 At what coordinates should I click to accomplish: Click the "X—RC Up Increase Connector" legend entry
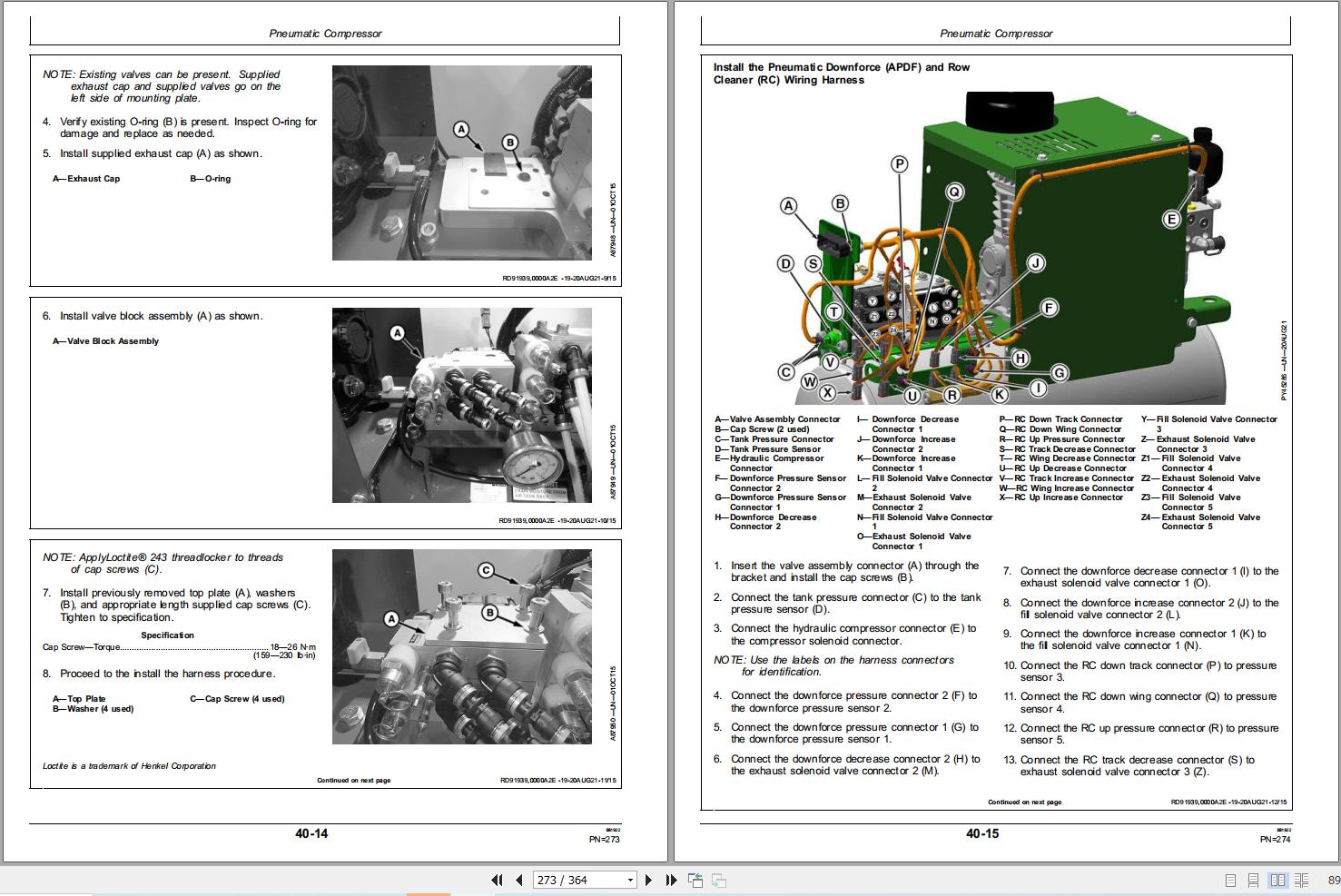(x=1061, y=497)
